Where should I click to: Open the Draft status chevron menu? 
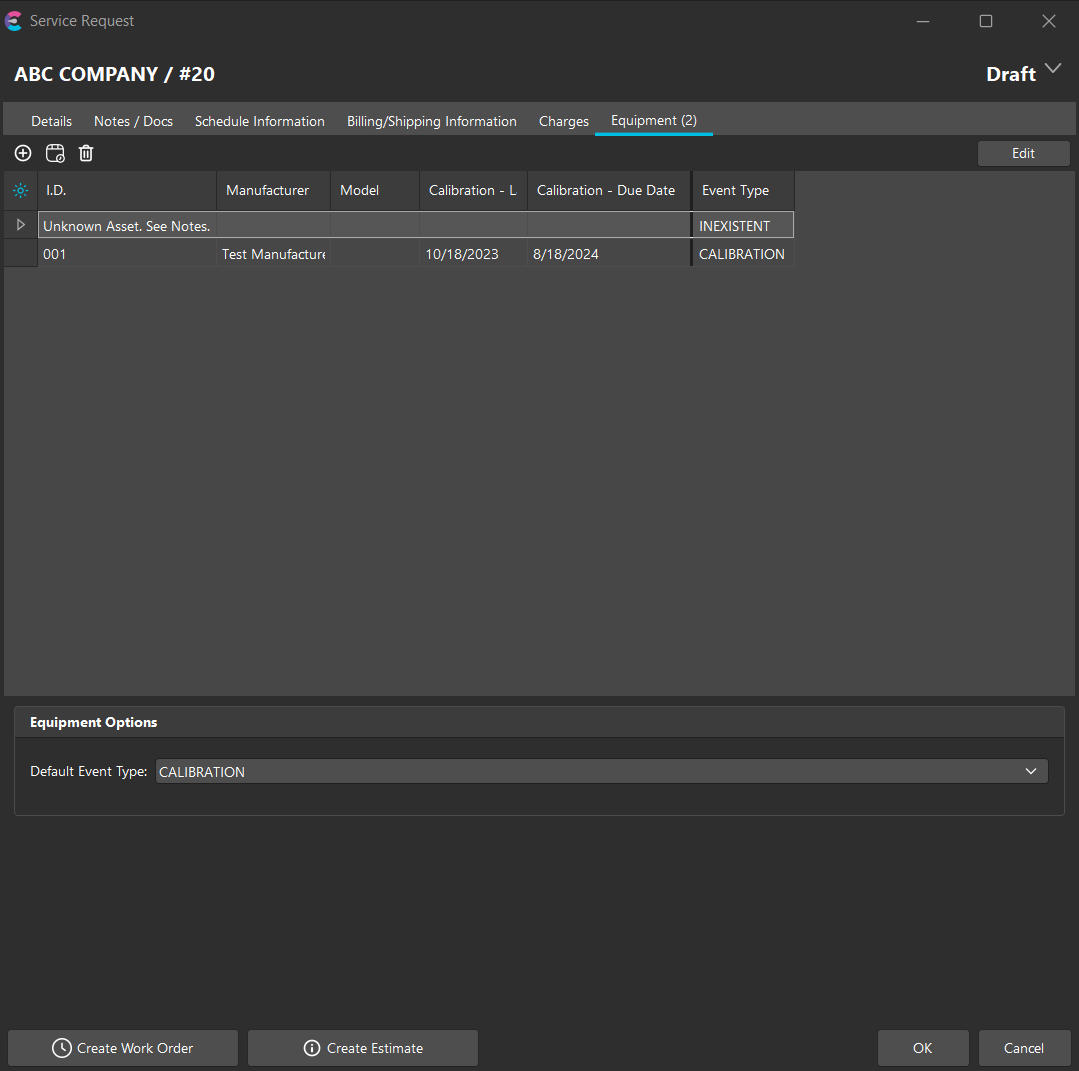click(1052, 69)
